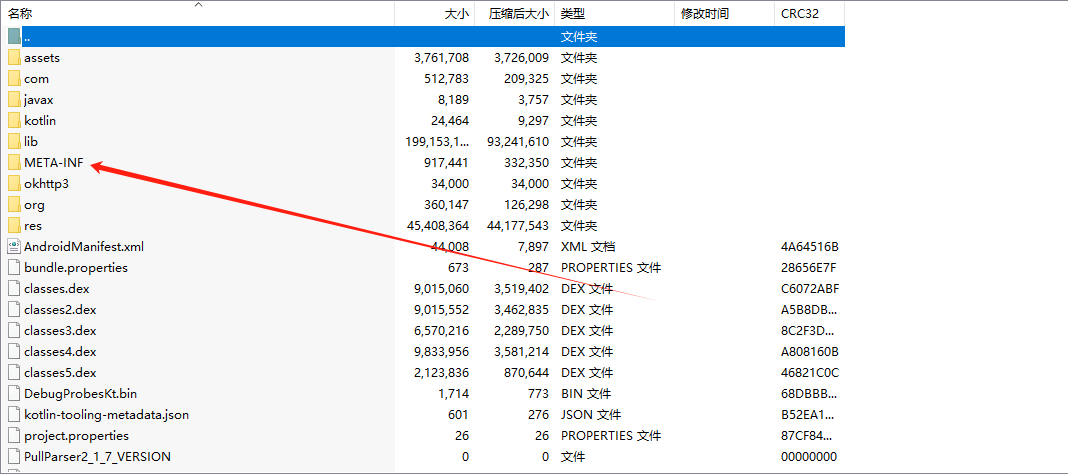Select the parent directory ".." icon
1068x474 pixels.
[14, 37]
